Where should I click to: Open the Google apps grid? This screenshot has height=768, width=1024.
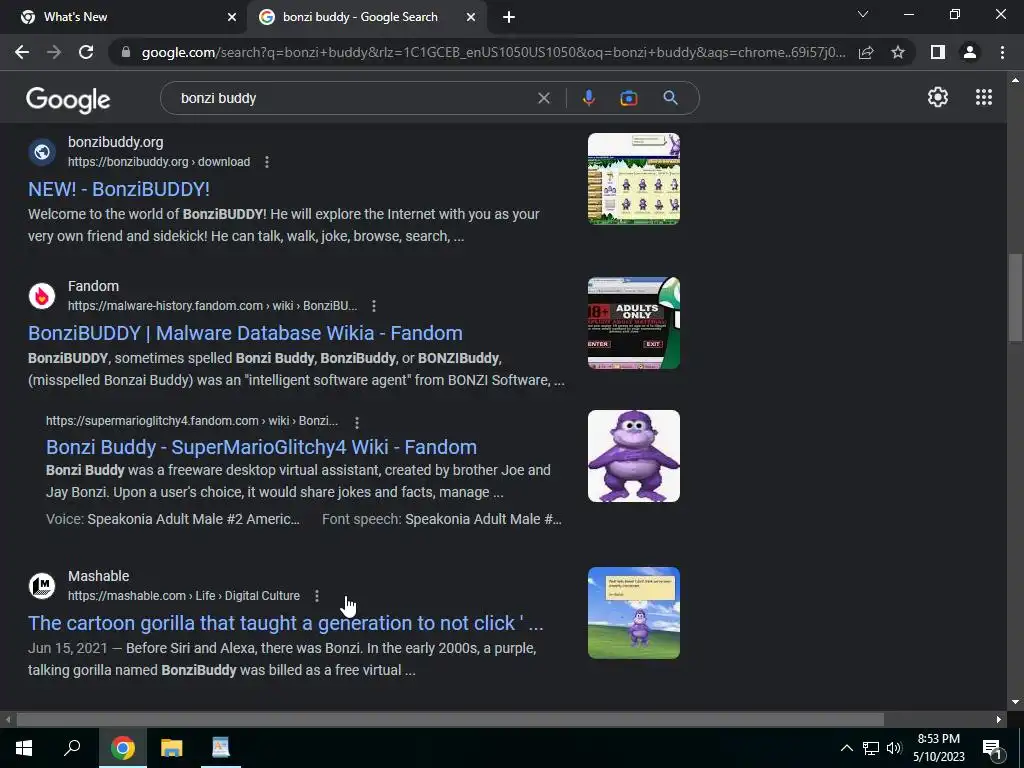tap(984, 97)
